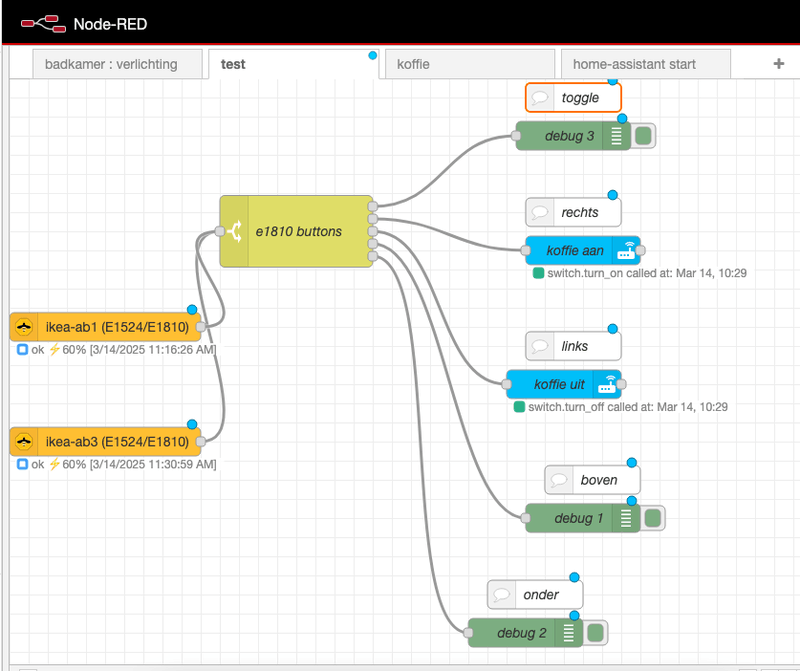Select the debug 2 node
The width and height of the screenshot is (800, 671).
coord(525,633)
